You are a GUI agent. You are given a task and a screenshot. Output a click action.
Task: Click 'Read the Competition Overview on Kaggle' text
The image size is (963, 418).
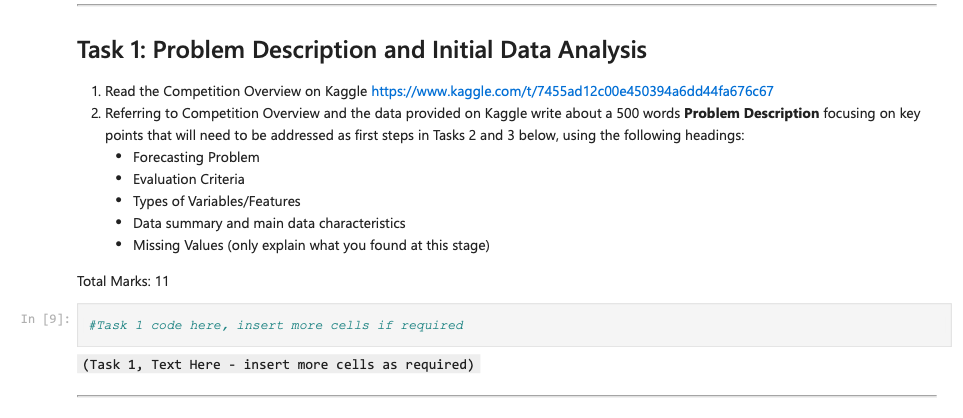tap(236, 91)
